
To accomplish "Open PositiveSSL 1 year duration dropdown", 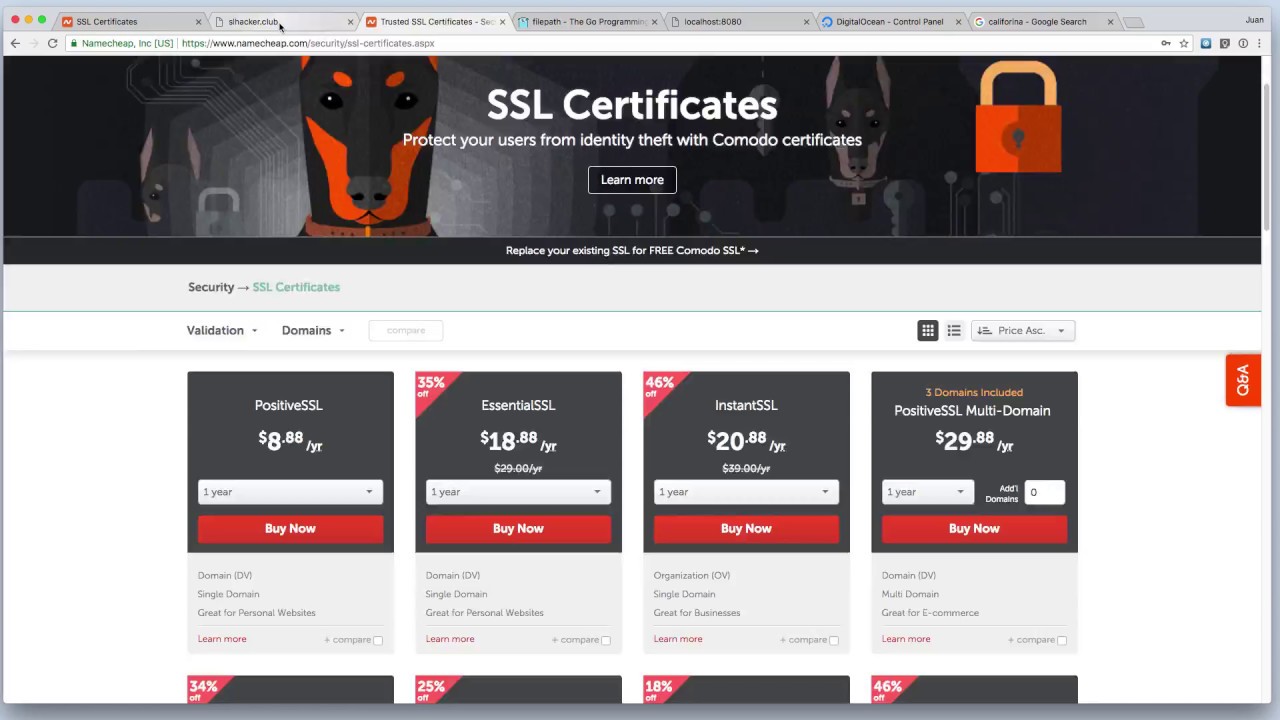I will point(290,492).
